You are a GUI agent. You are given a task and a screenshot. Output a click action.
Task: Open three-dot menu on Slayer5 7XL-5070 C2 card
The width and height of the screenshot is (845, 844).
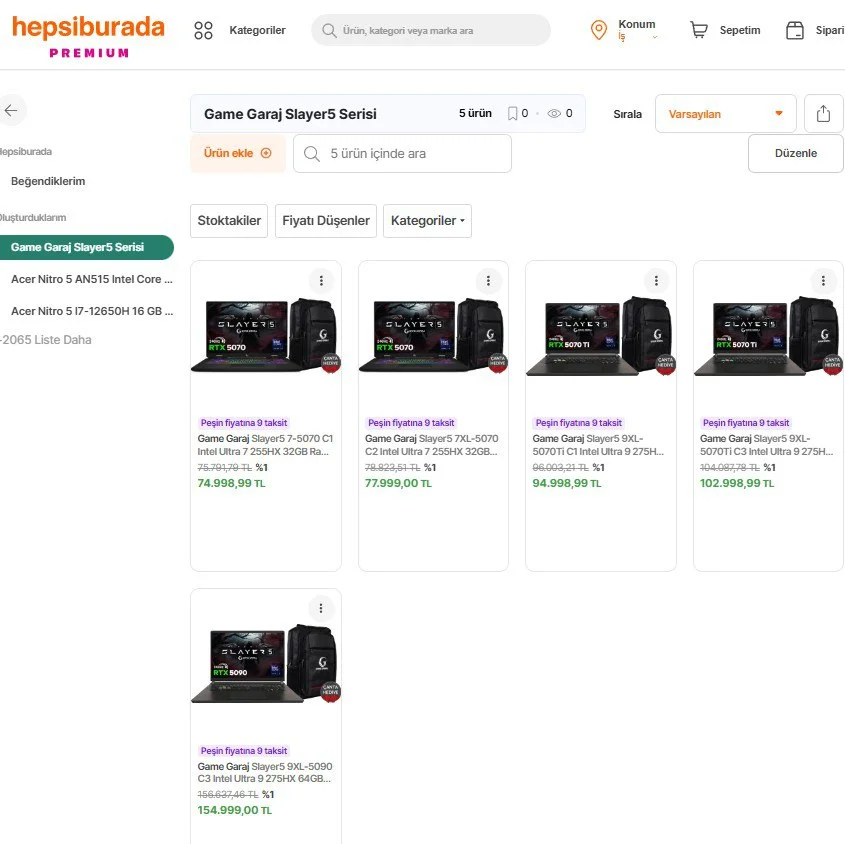(488, 280)
